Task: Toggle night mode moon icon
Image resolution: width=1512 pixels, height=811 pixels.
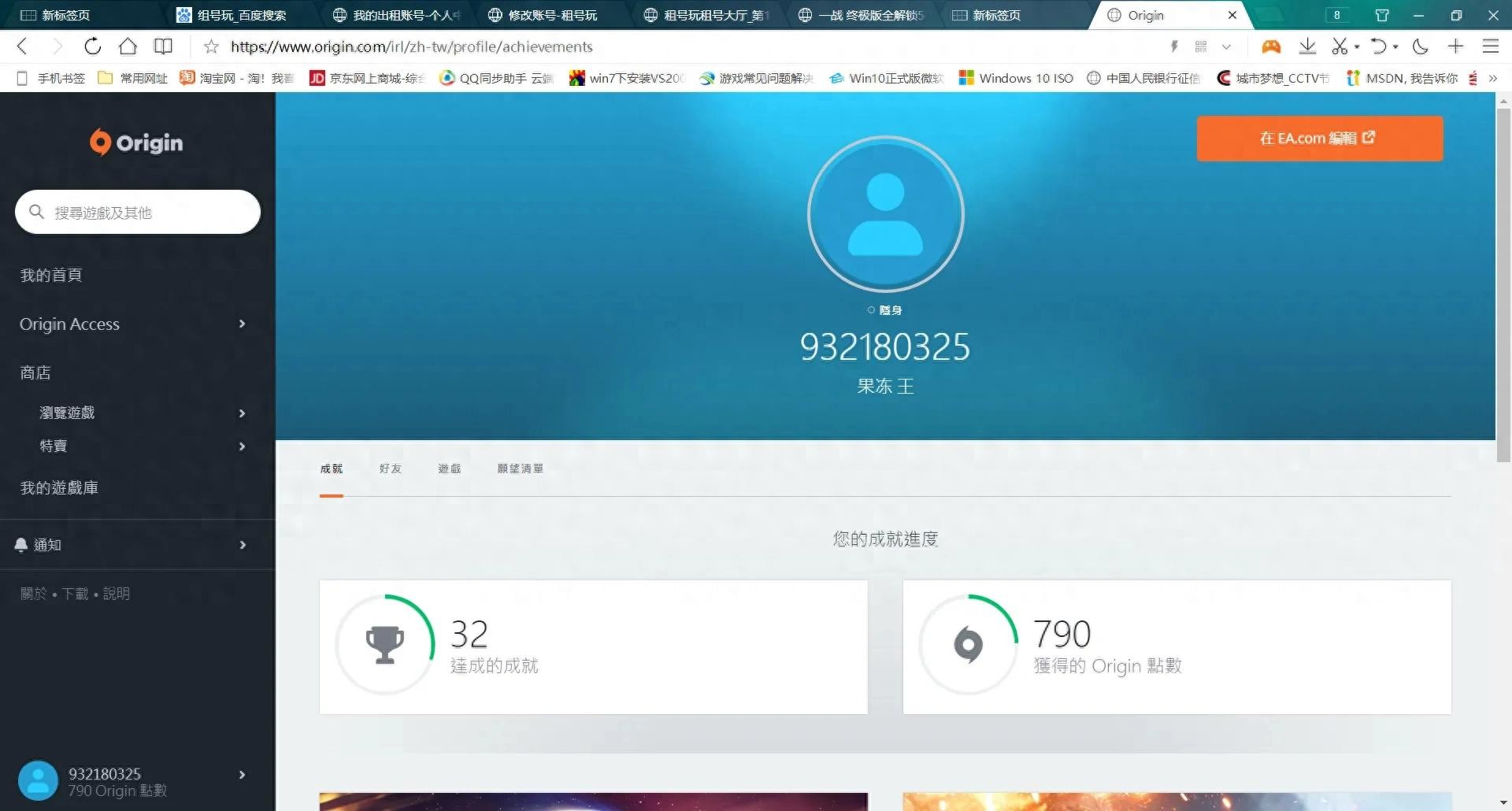Action: click(1421, 46)
